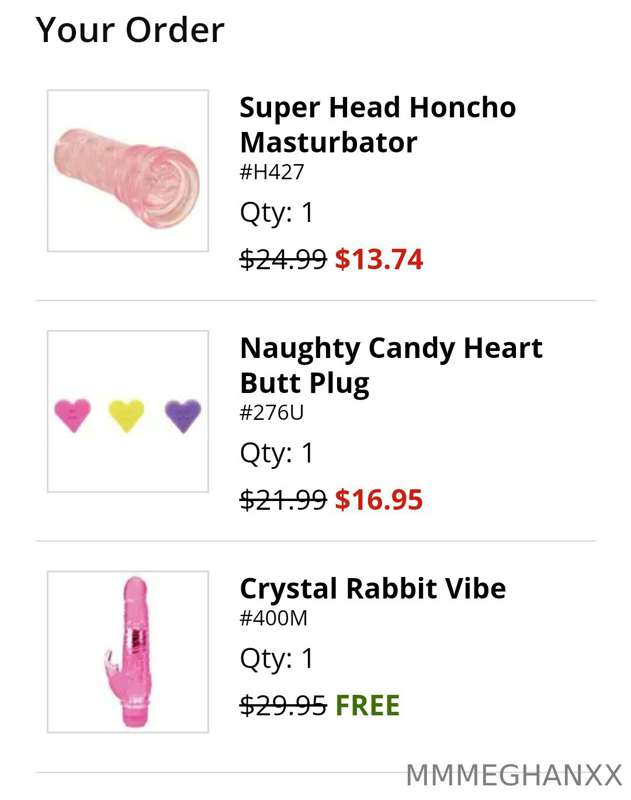Image resolution: width=631 pixels, height=800 pixels.
Task: Click the yellow heart in thumbnail
Action: pyautogui.click(x=127, y=415)
